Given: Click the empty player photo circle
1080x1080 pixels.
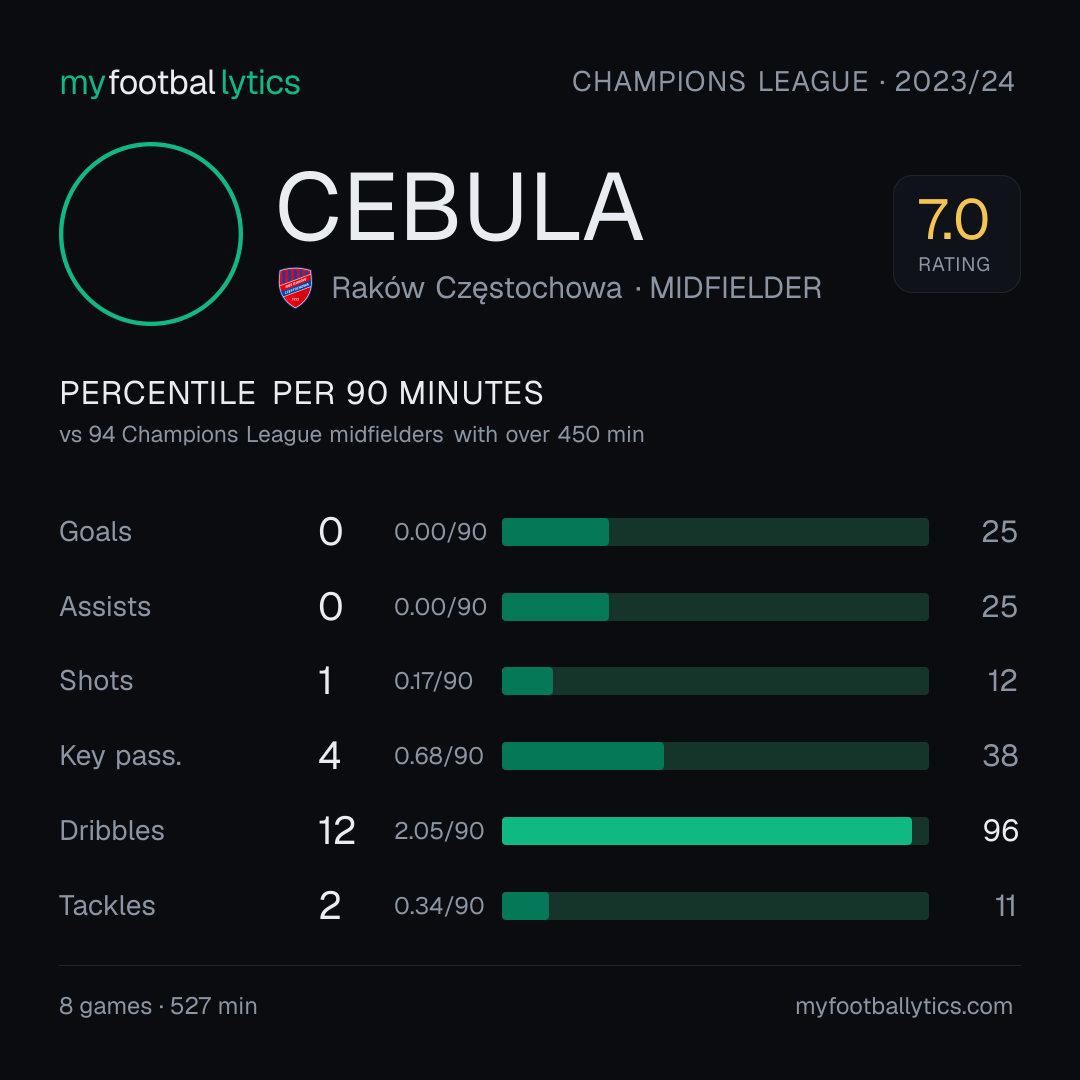Looking at the screenshot, I should pos(151,233).
